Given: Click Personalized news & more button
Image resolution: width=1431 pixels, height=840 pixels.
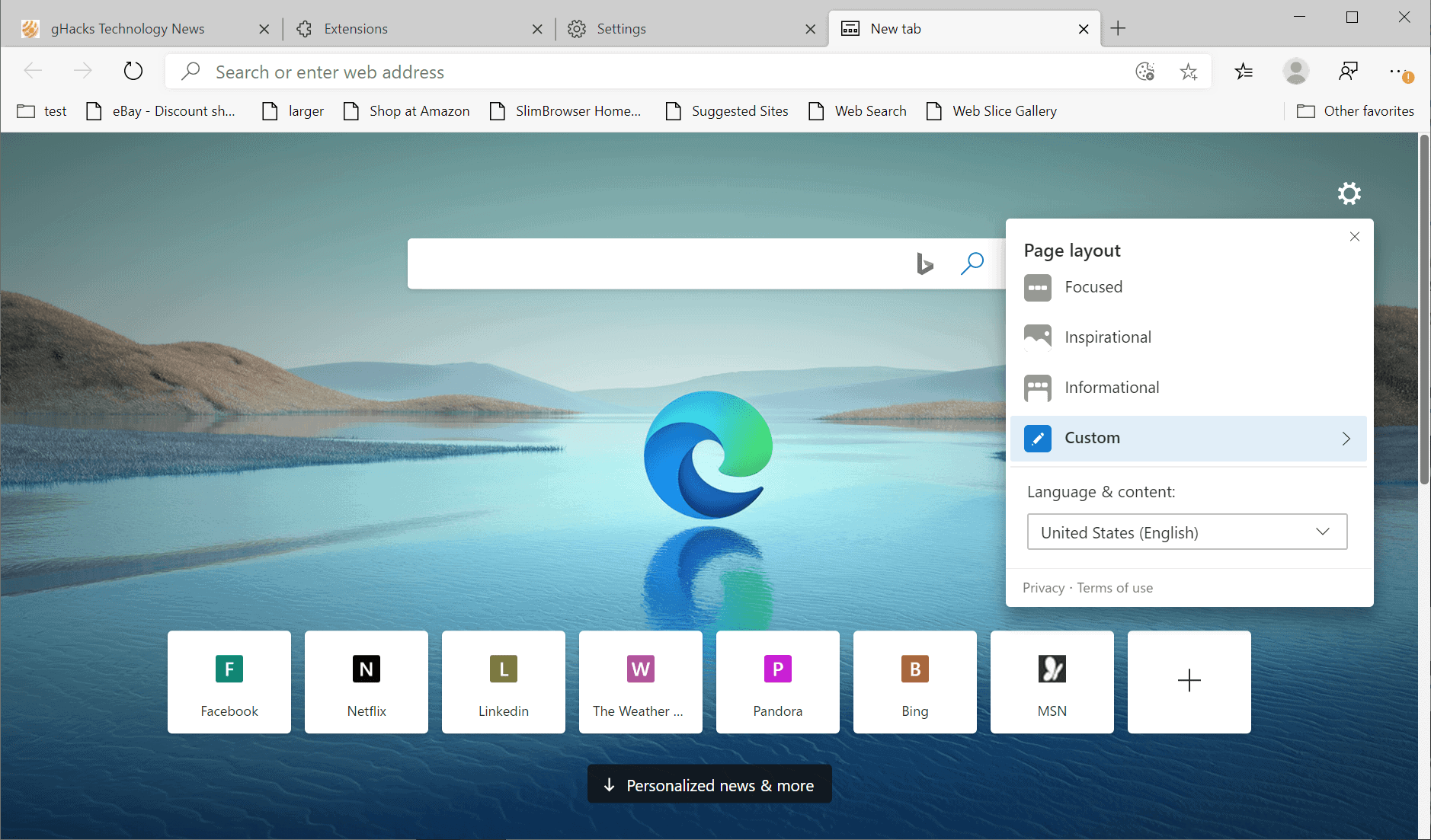Looking at the screenshot, I should [x=709, y=784].
